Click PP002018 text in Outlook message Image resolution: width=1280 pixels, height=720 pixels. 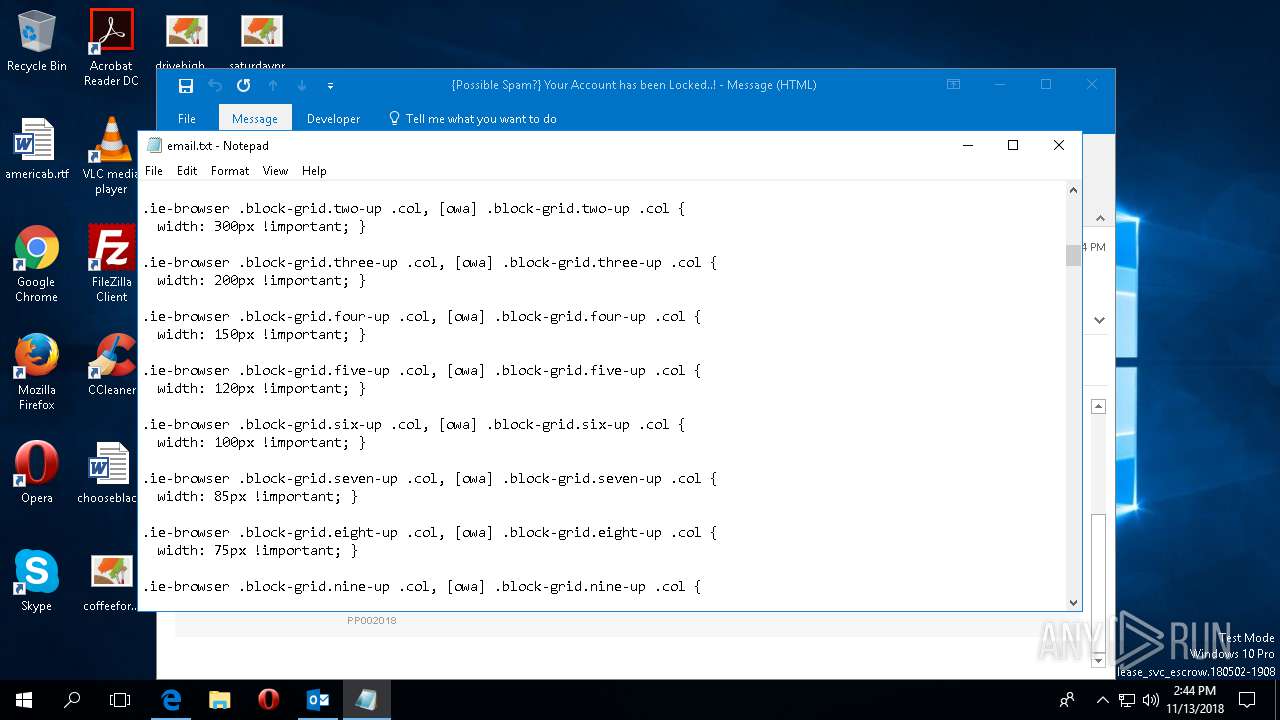click(x=372, y=620)
